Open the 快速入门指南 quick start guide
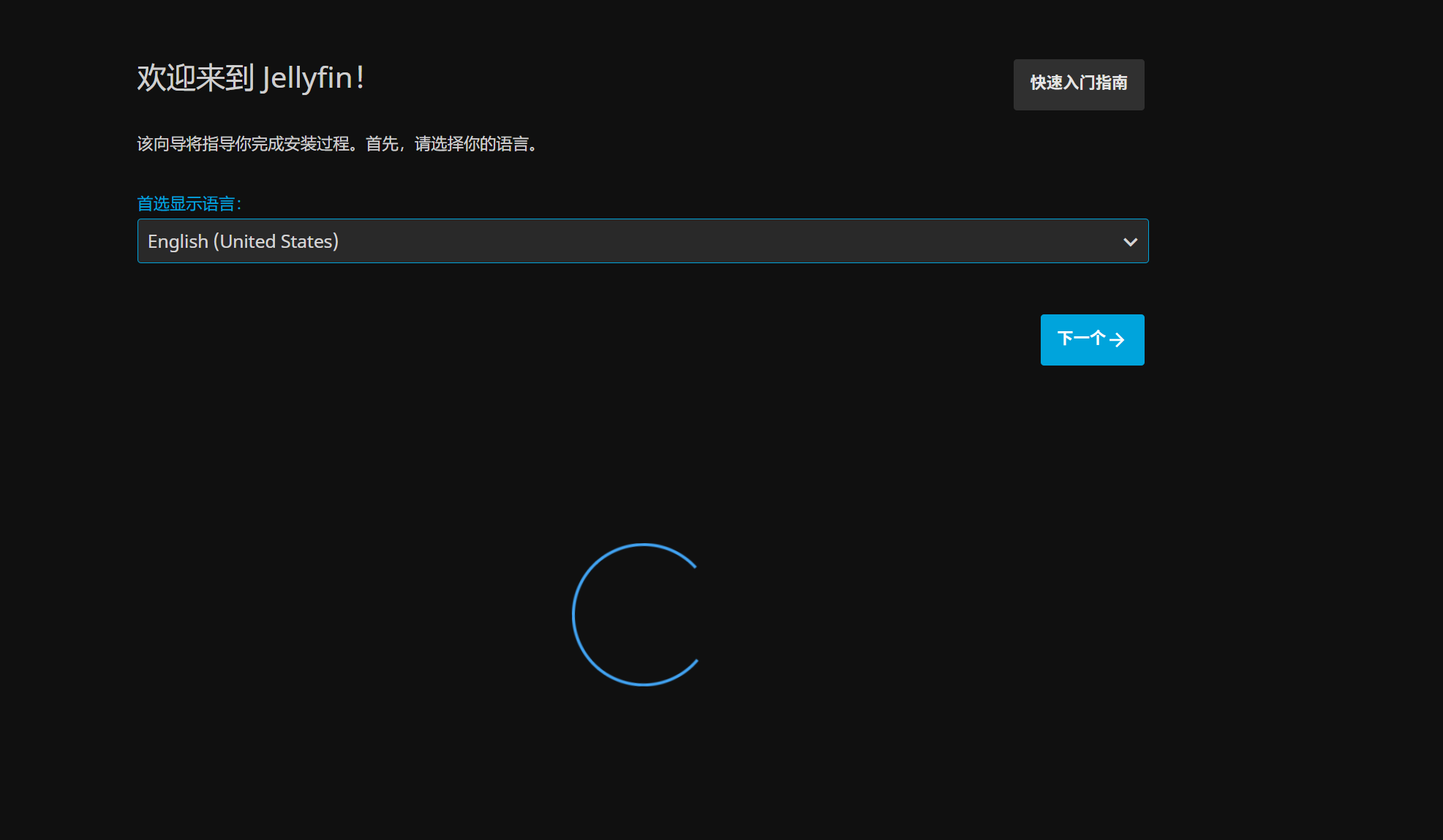 point(1079,85)
